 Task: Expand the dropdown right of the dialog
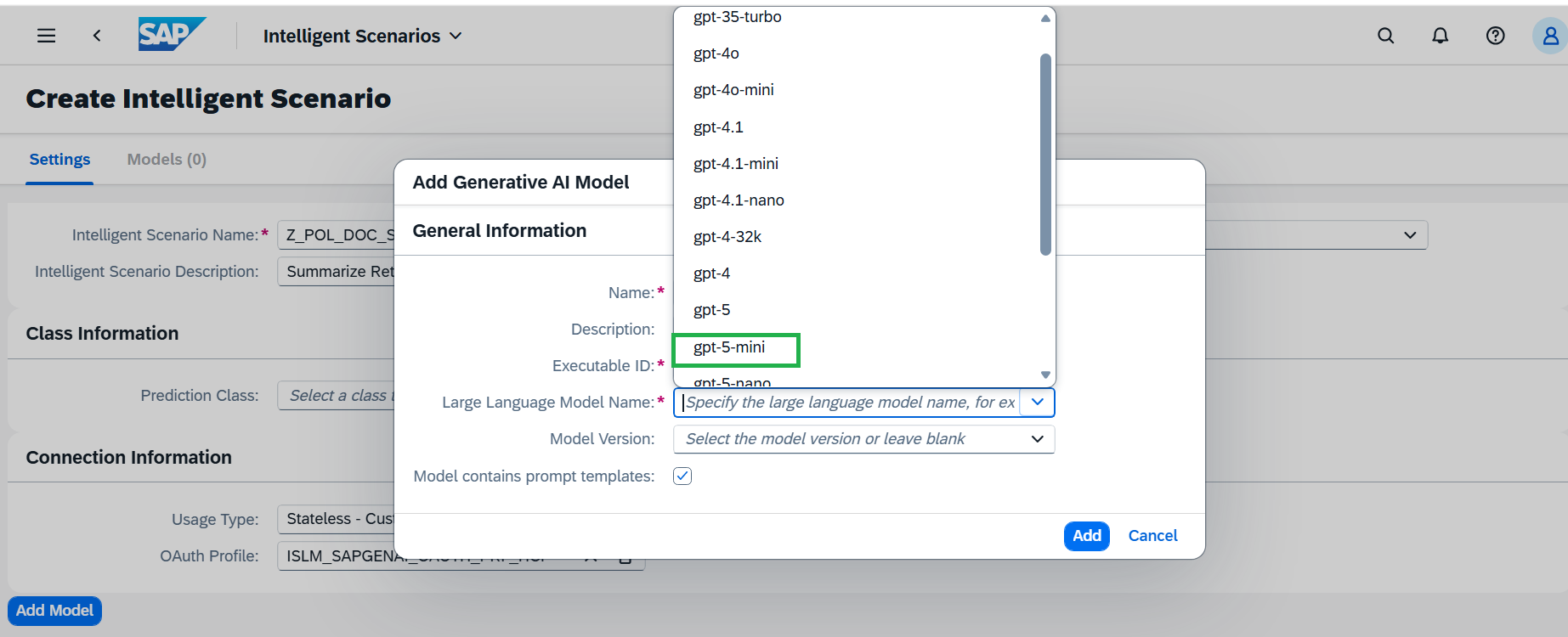point(1410,234)
